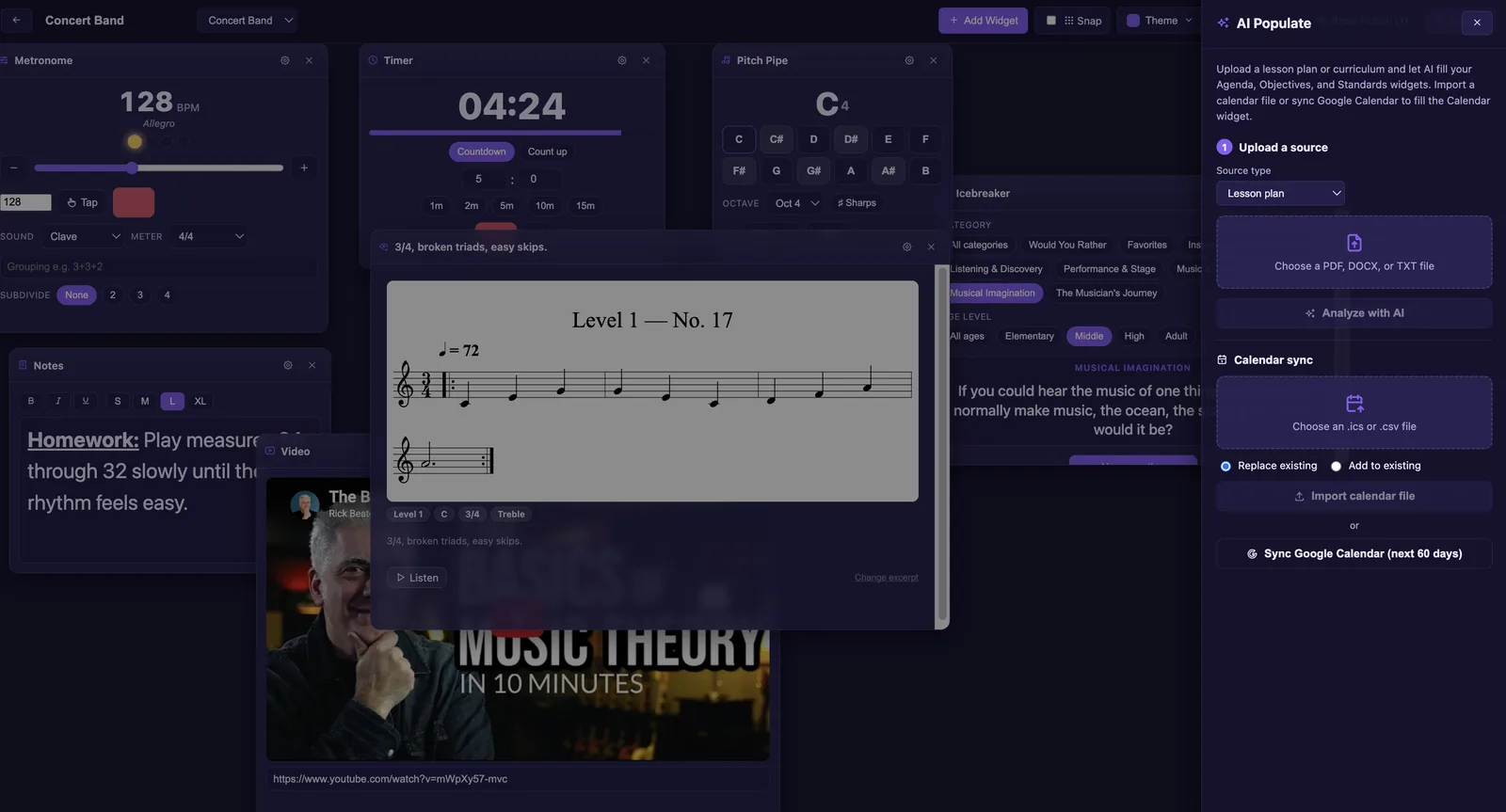
Task: Apply italic formatting in Notes
Action: pos(58,401)
